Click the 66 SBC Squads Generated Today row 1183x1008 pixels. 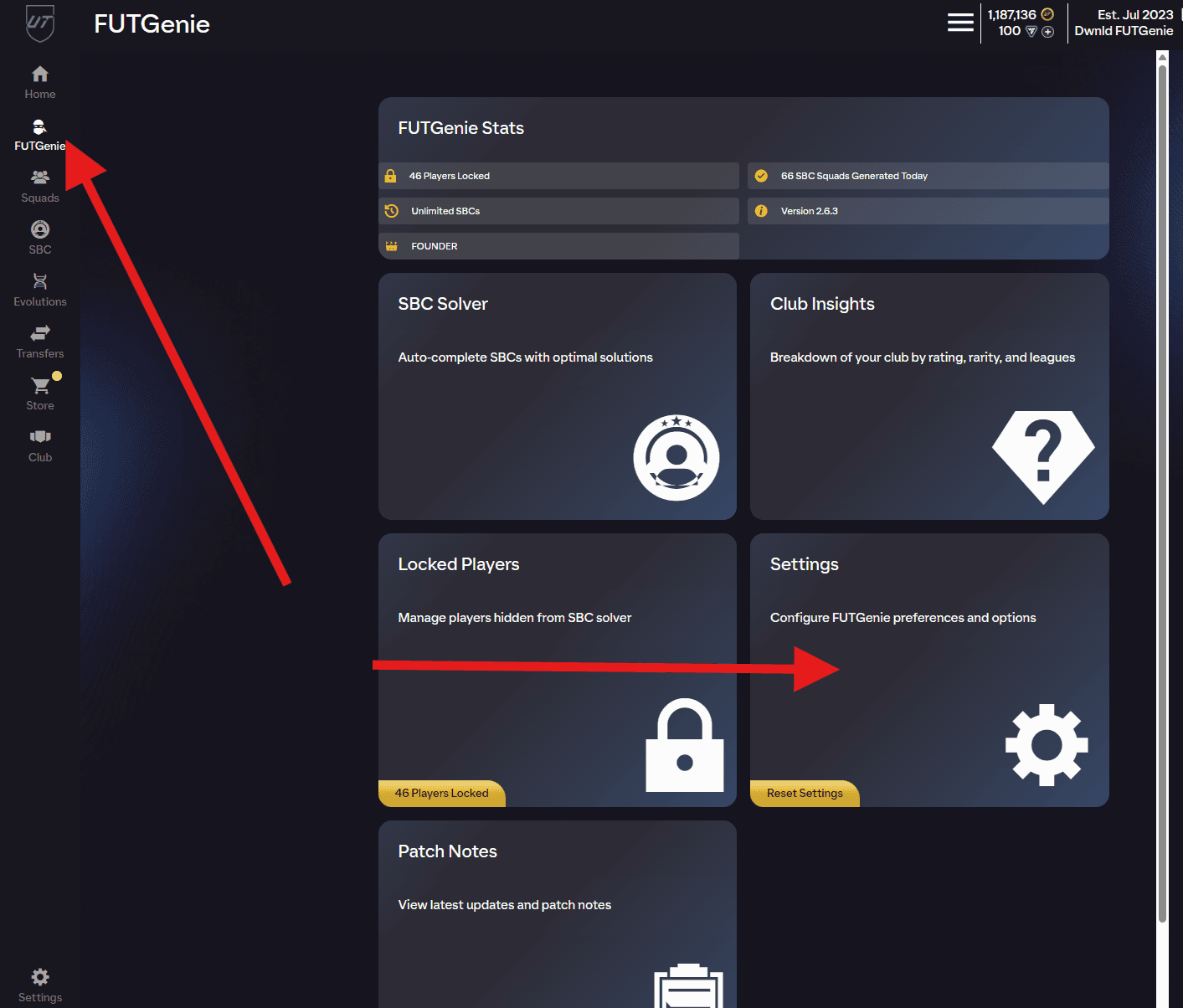coord(928,176)
